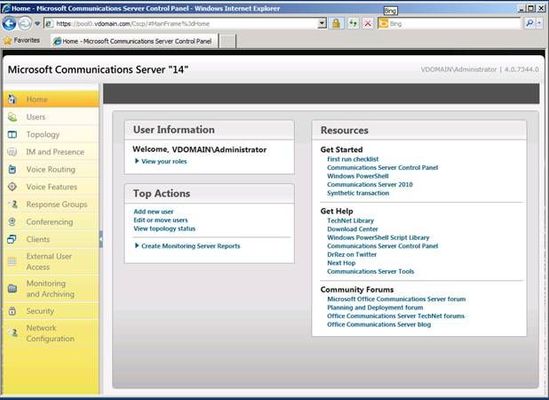
Task: Open Office Communications Server blog link
Action: (x=379, y=324)
